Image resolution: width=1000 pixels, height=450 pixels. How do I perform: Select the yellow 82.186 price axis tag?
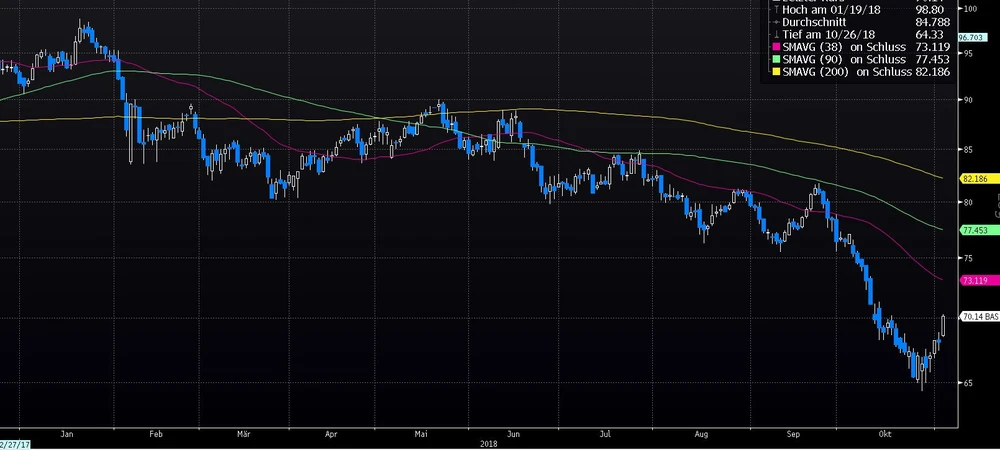[974, 178]
